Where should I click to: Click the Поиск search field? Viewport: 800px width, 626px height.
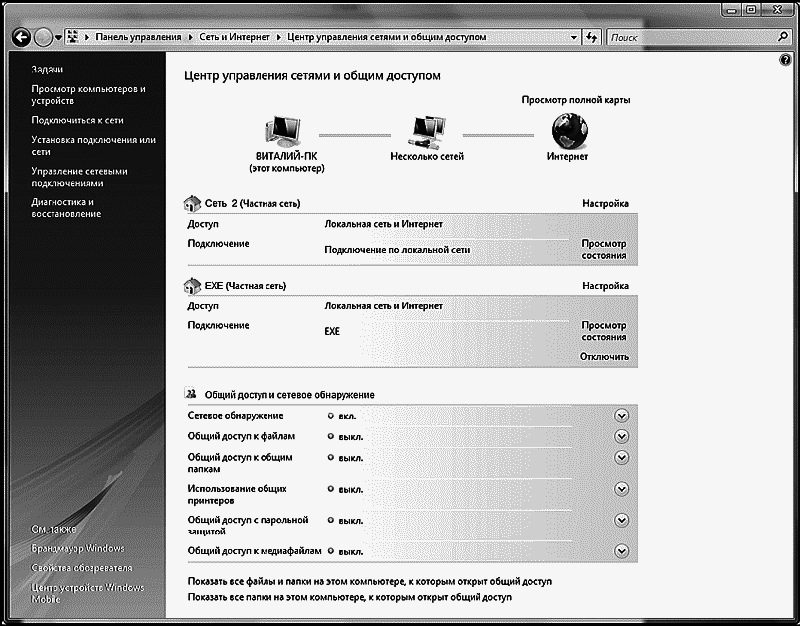tap(690, 37)
